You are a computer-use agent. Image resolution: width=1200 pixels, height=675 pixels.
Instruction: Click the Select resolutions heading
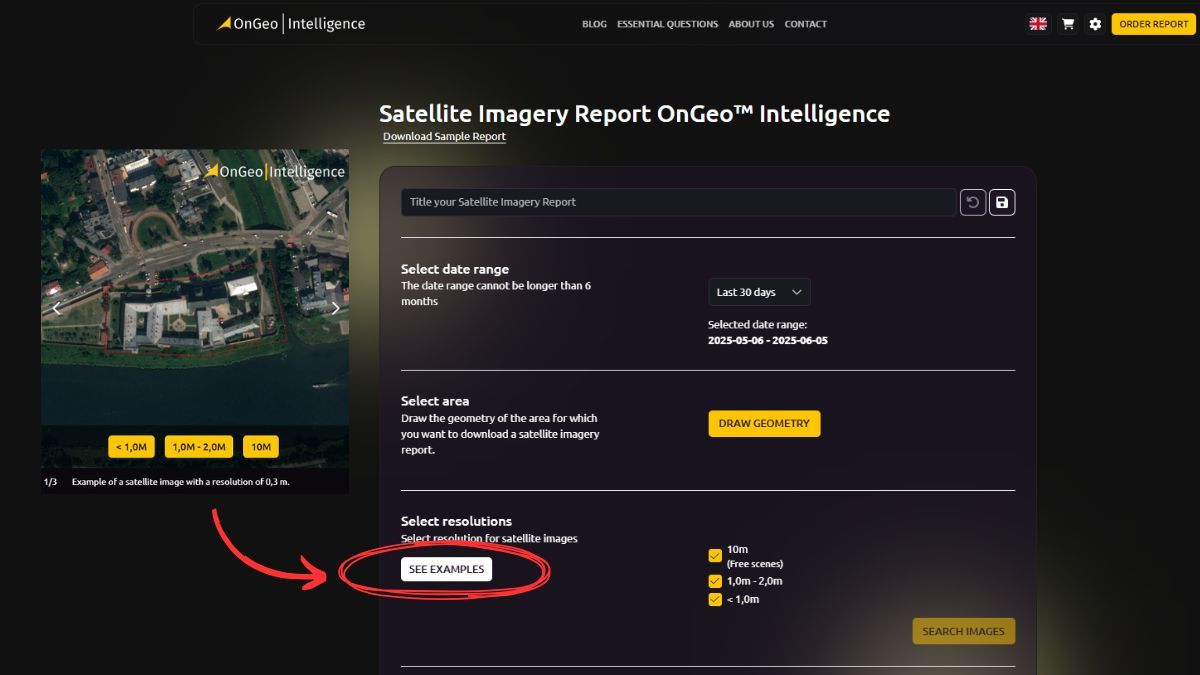tap(456, 521)
